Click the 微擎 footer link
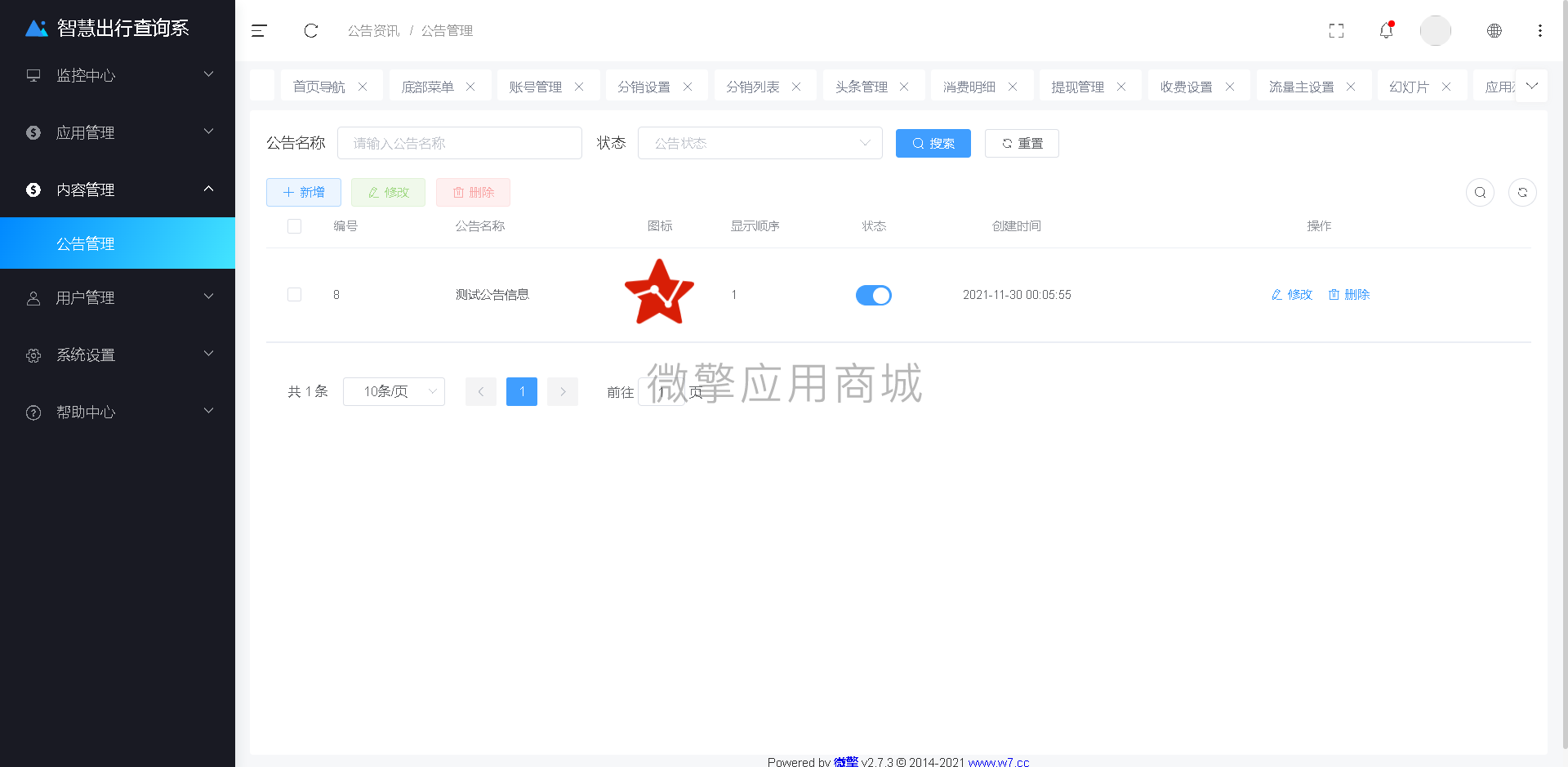Viewport: 1568px width, 767px height. coord(846,762)
